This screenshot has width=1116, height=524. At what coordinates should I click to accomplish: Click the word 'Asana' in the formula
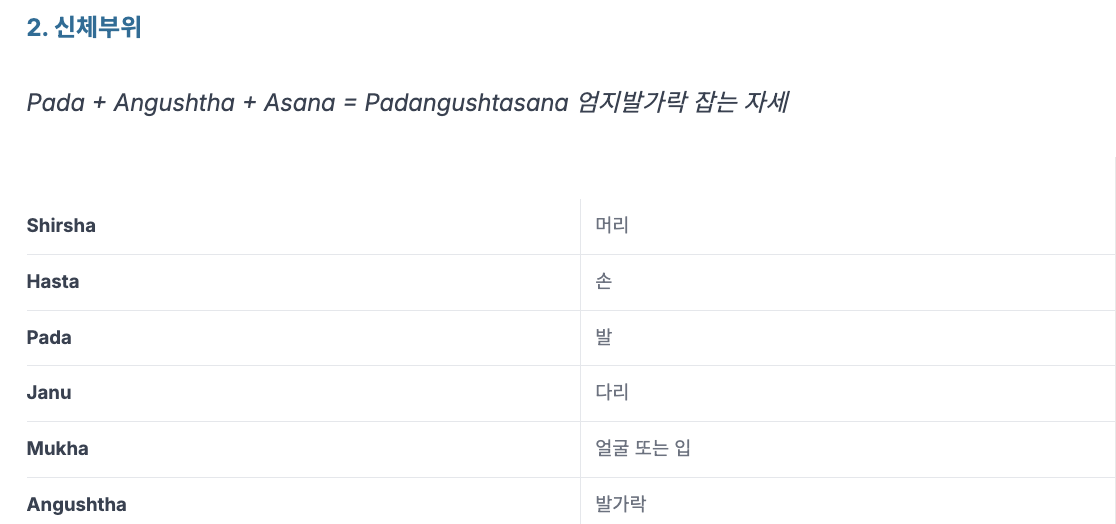click(299, 103)
